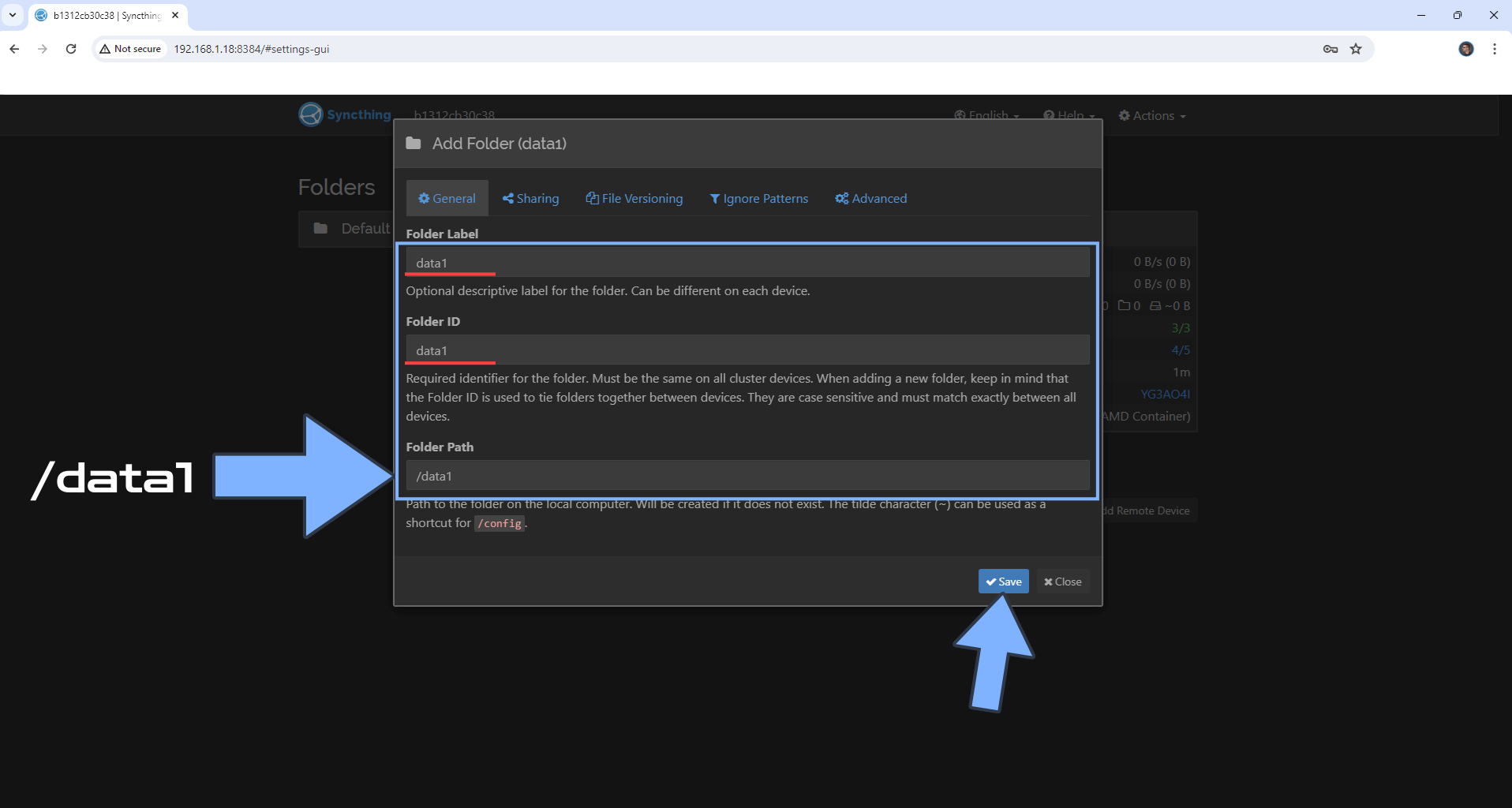
Task: Open the Advanced tab
Action: pos(871,198)
